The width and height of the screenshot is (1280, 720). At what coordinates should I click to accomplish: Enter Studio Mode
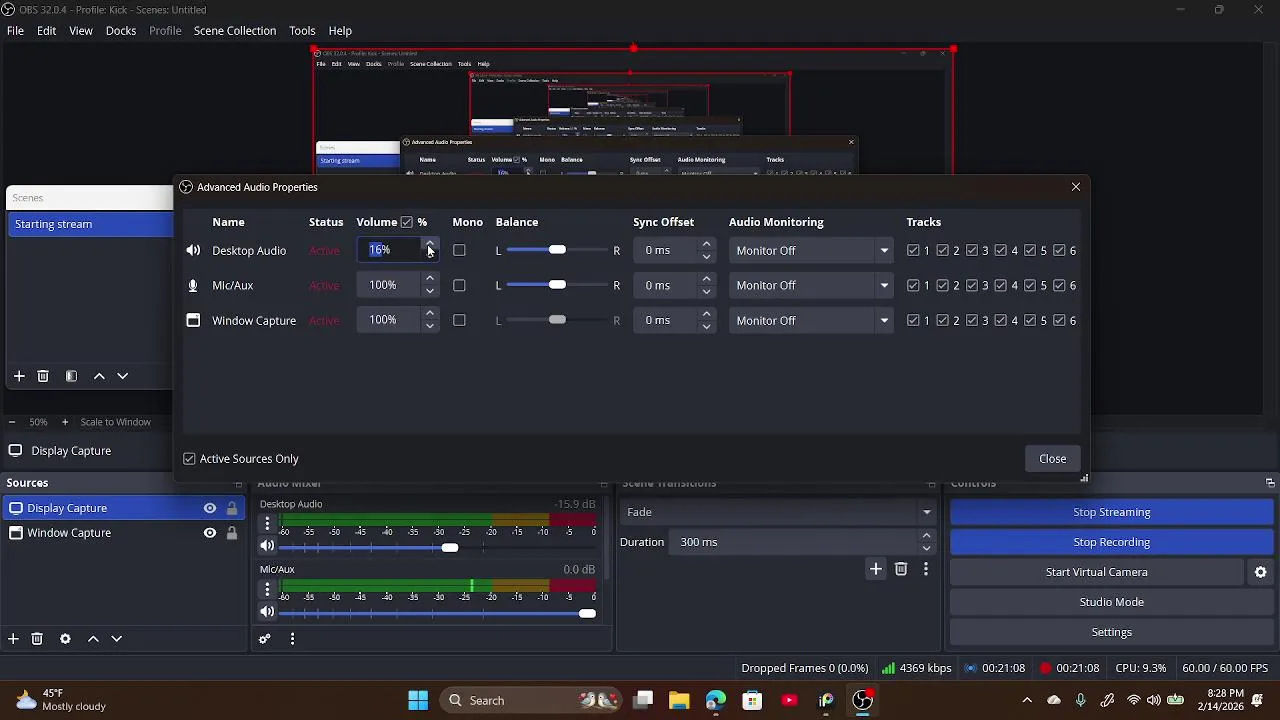[x=1111, y=602]
